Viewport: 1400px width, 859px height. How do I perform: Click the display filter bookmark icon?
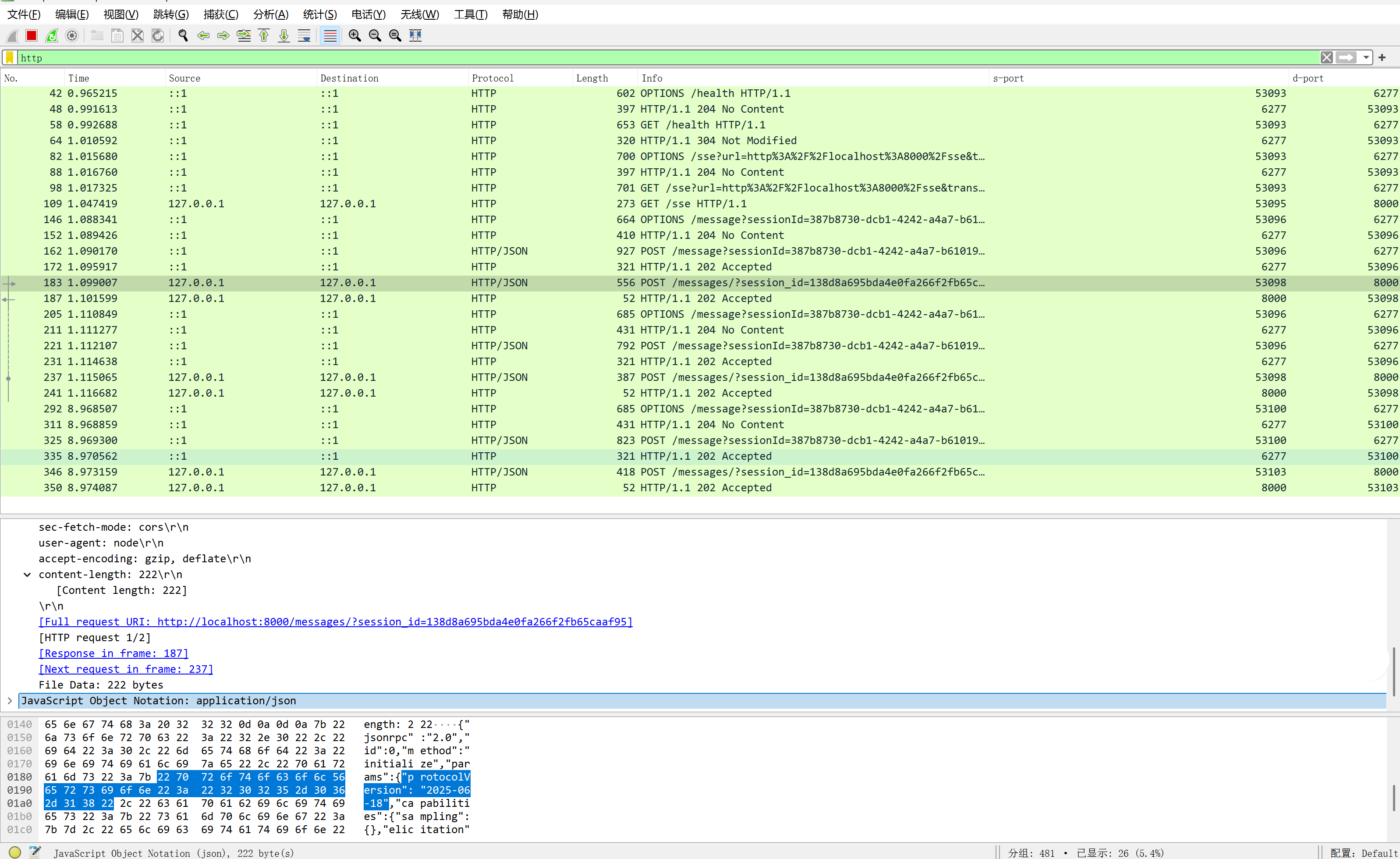(x=10, y=57)
